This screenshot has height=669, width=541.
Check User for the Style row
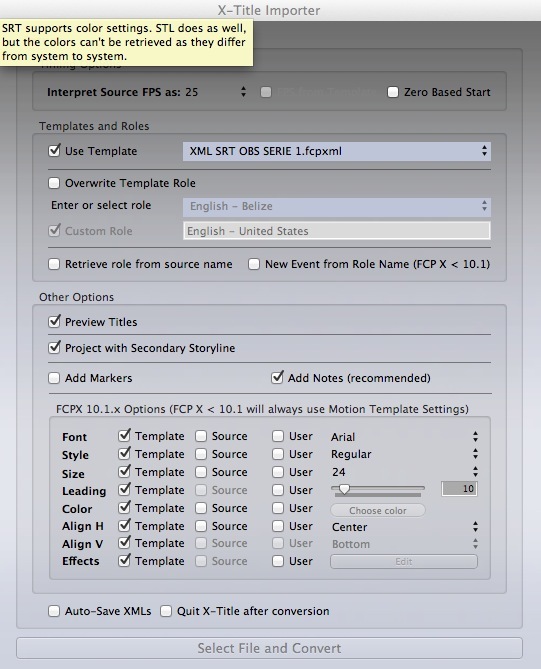278,454
